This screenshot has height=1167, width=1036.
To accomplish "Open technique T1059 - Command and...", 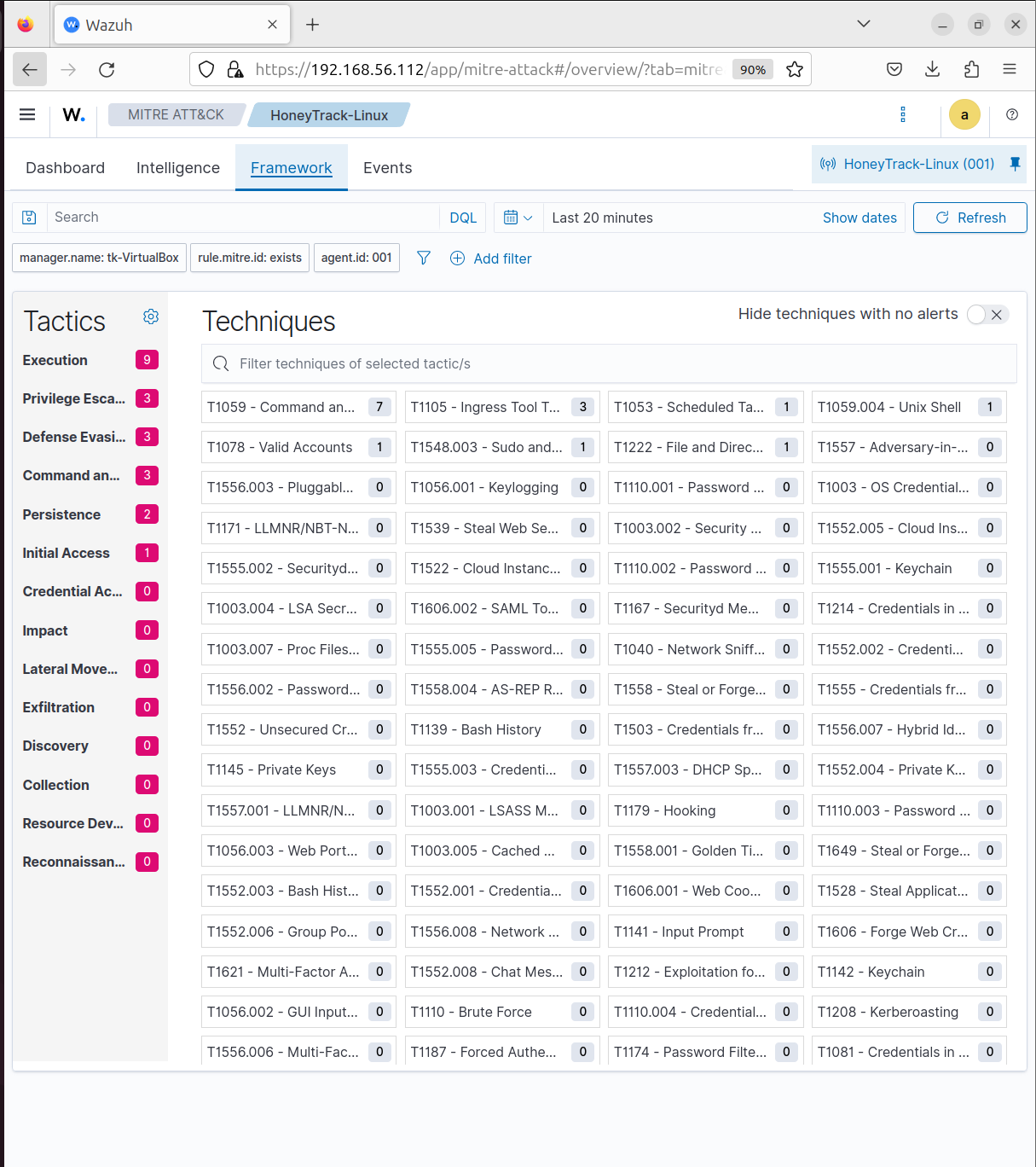I will (x=298, y=407).
